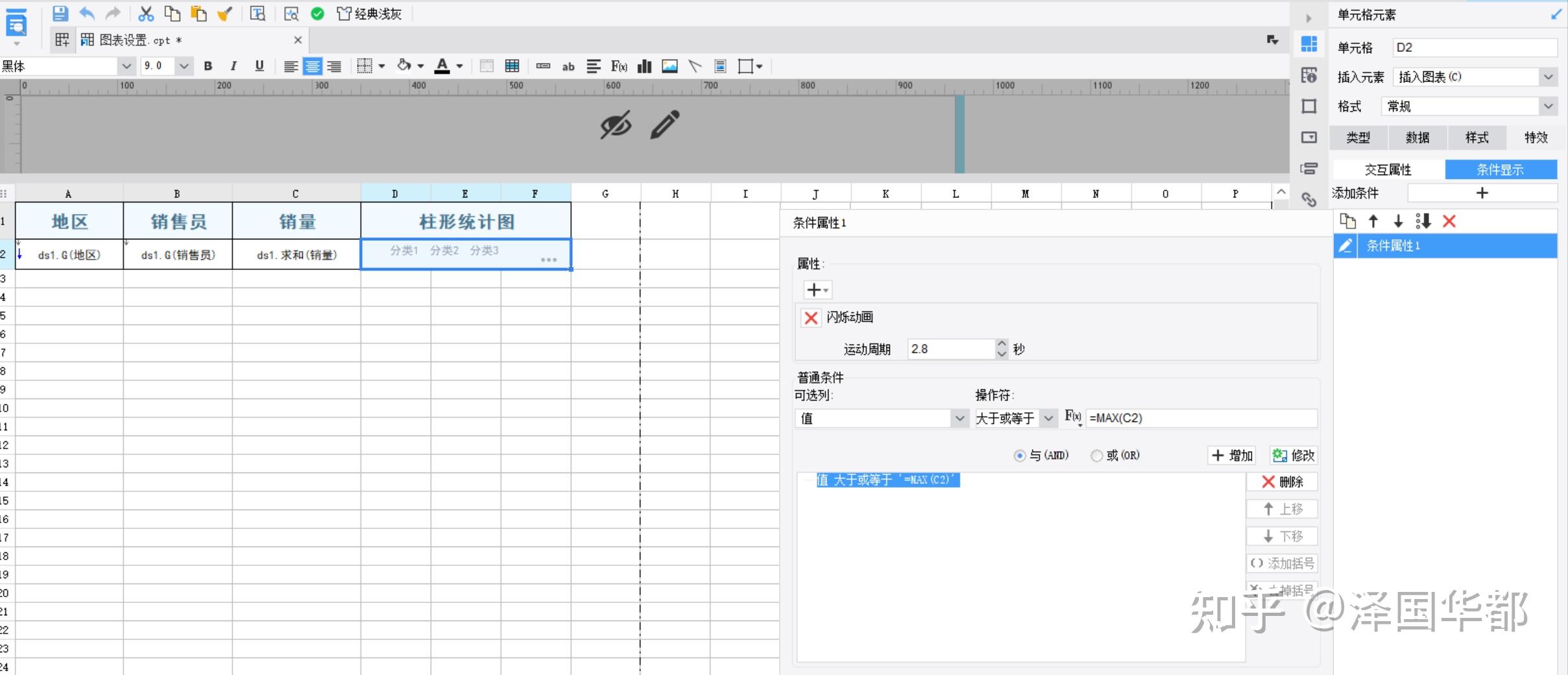
Task: Switch to the 交互属性 tab
Action: pos(1388,169)
